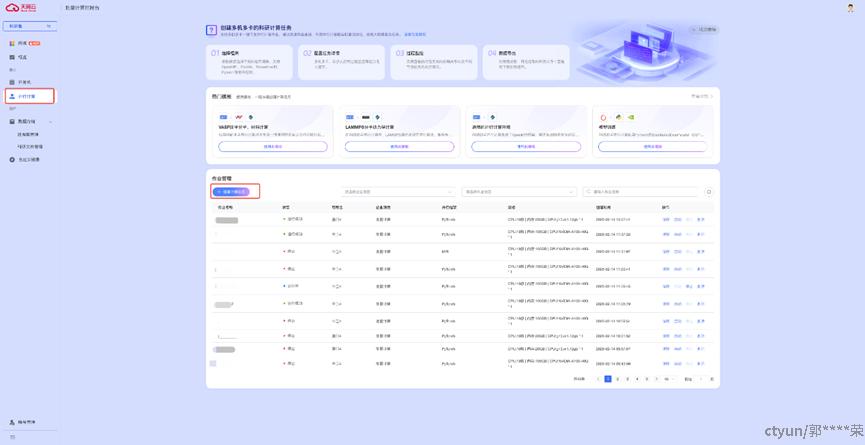Screen dimensions: 865x445
Task: Select the sidebar item with the person icon
Action: click(x=30, y=96)
